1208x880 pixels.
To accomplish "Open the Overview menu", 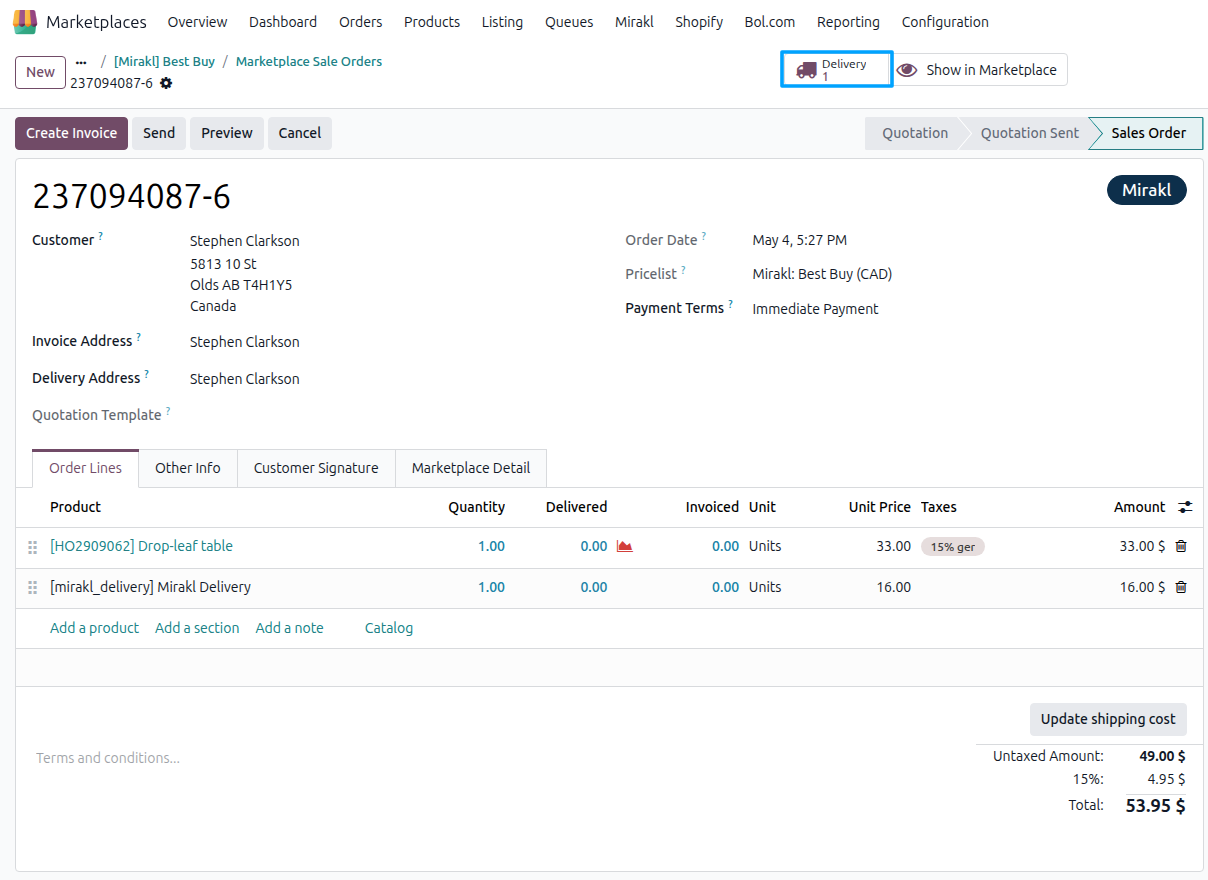I will pyautogui.click(x=197, y=22).
